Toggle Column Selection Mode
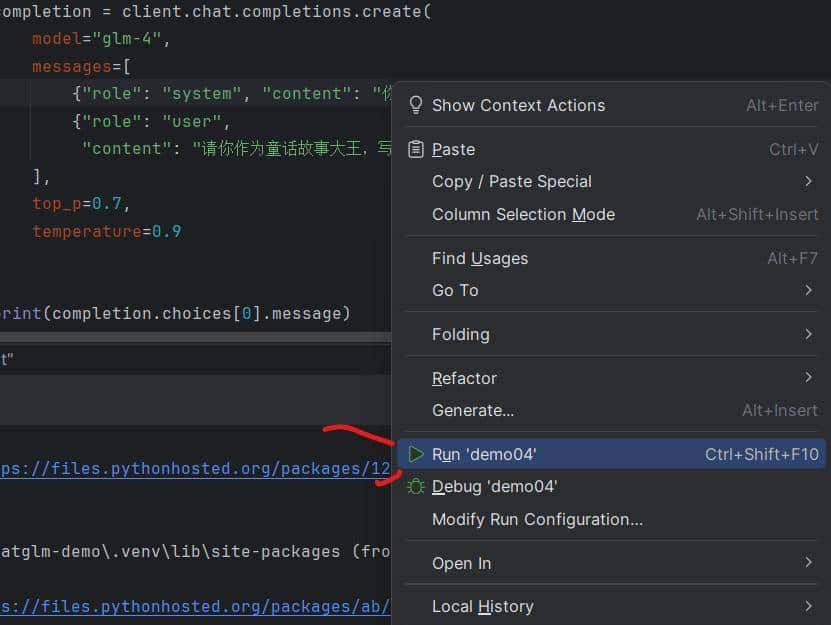Image resolution: width=831 pixels, height=625 pixels. [x=523, y=214]
